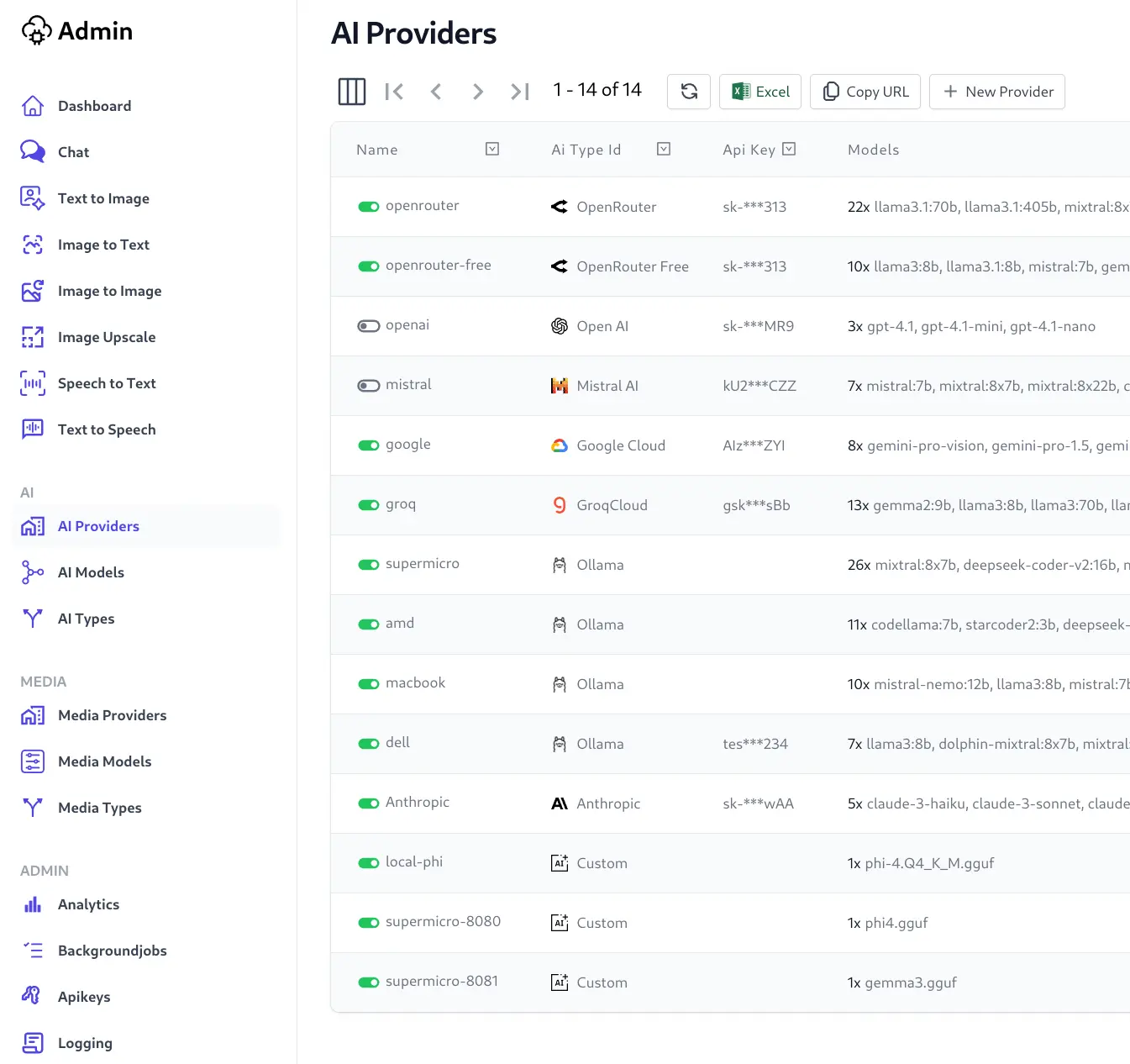
Task: Click the Analytics bar chart icon
Action: pos(33,904)
